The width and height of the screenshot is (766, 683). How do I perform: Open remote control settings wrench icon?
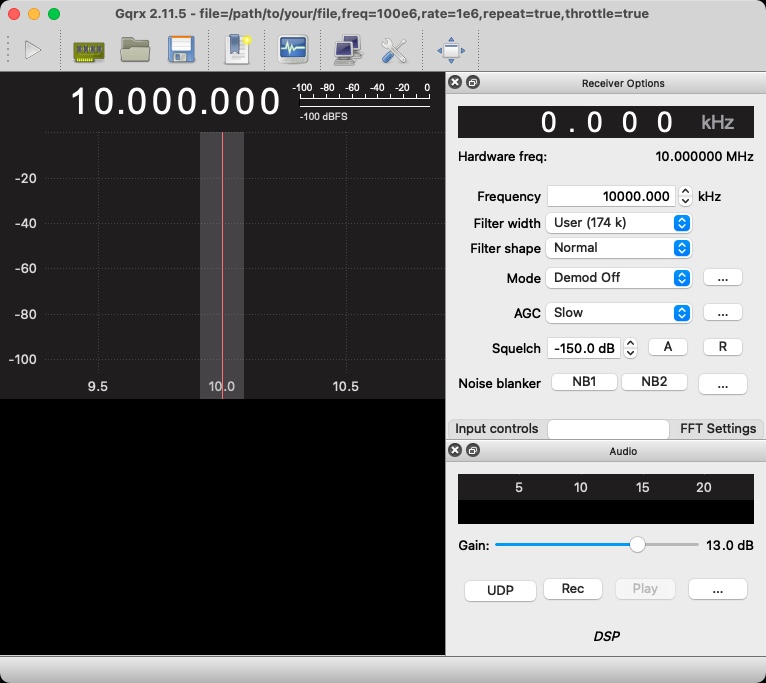coord(394,50)
